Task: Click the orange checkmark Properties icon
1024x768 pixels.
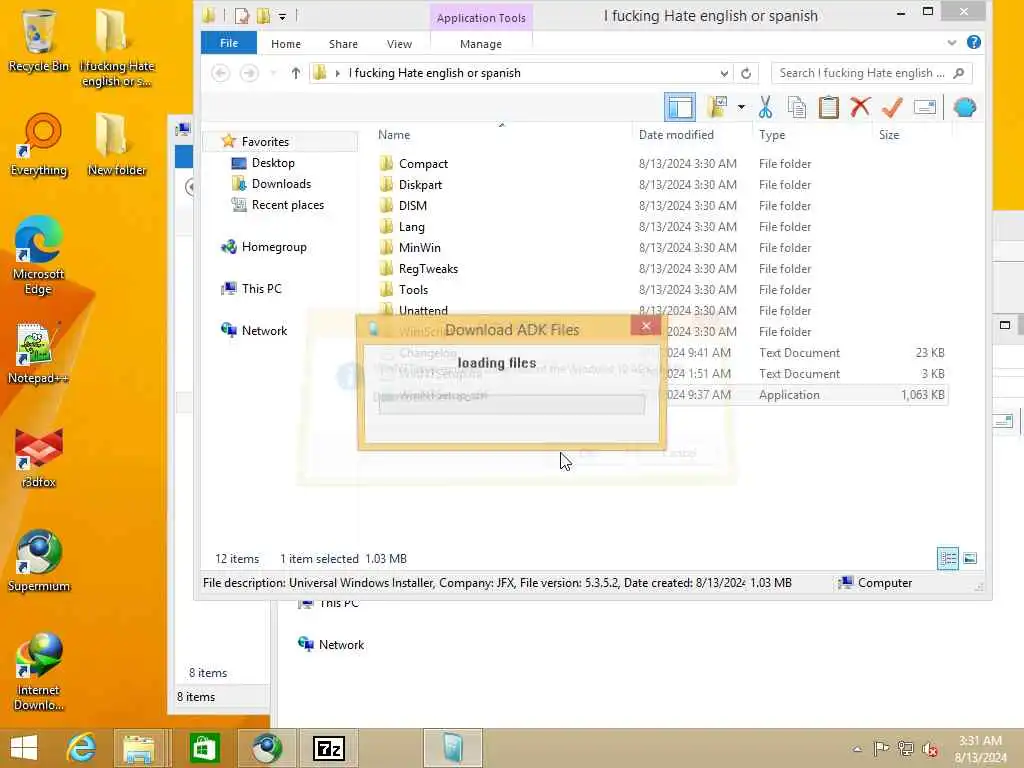Action: point(891,106)
